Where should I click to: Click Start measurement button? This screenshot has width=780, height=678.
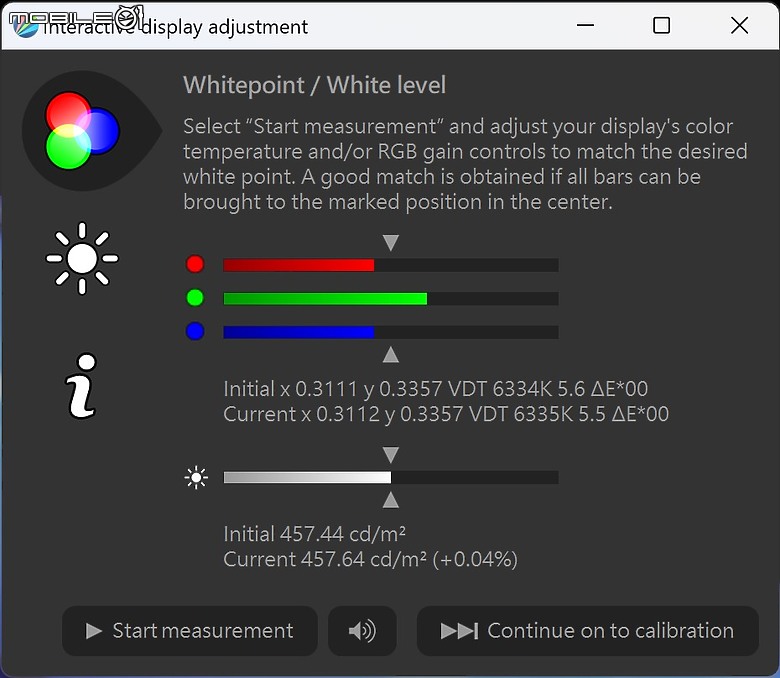pos(190,631)
